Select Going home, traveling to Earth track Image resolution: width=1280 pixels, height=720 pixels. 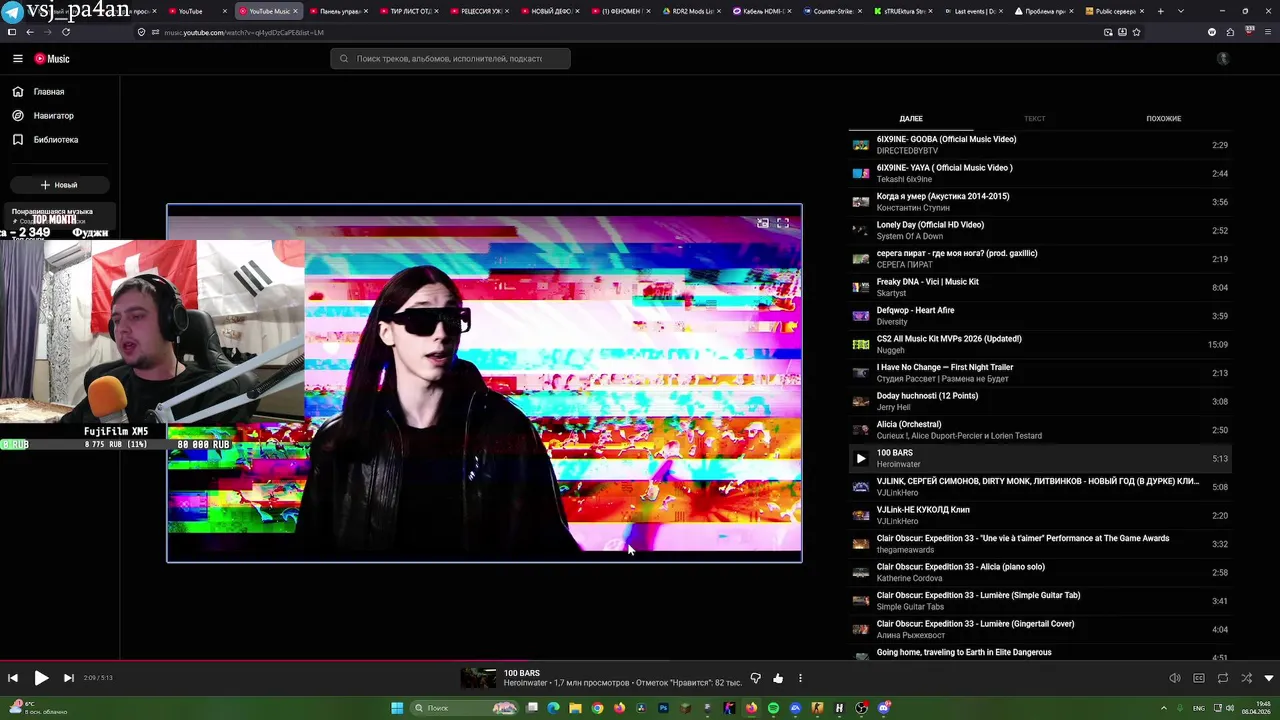tap(1040, 654)
